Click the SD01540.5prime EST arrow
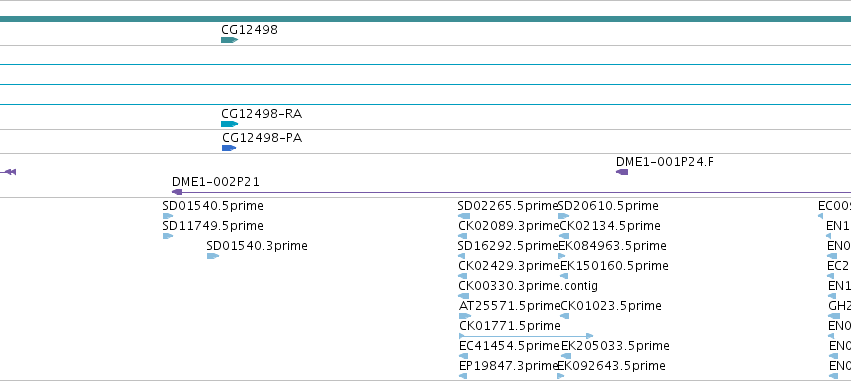This screenshot has height=381, width=851. click(168, 216)
